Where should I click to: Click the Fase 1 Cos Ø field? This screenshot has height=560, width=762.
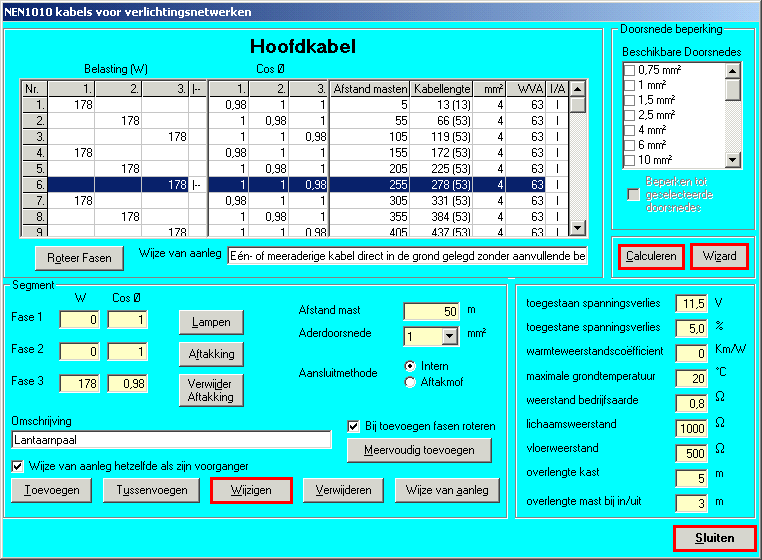[x=127, y=320]
